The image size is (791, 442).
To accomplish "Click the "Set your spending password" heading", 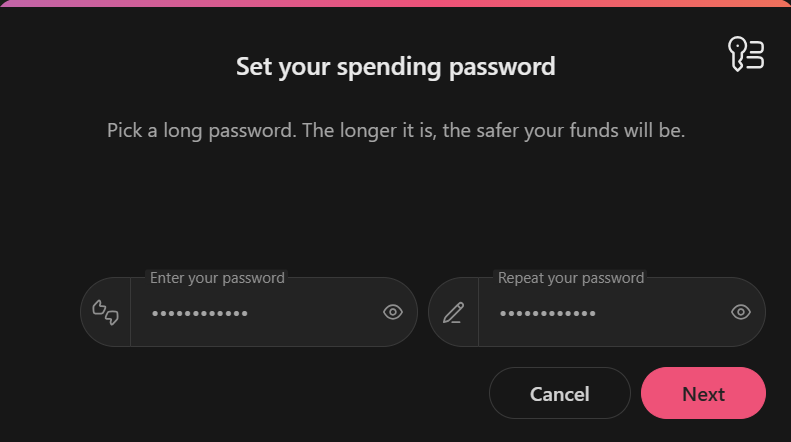I will pos(395,67).
